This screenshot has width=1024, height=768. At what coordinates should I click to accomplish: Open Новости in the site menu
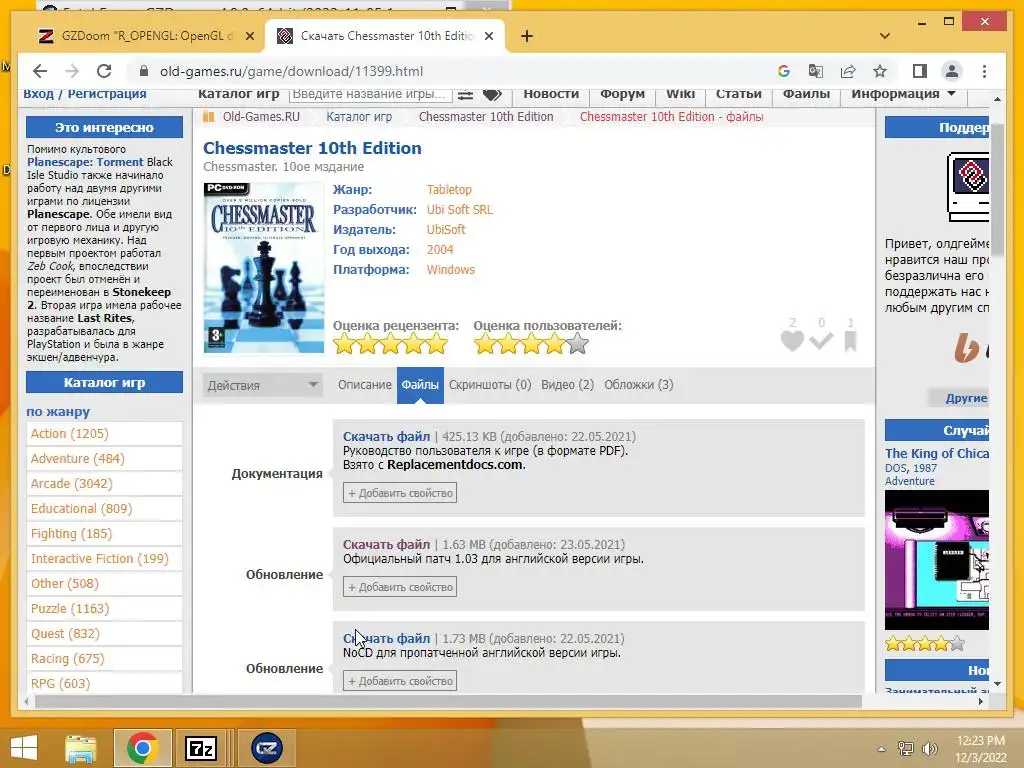click(x=551, y=94)
